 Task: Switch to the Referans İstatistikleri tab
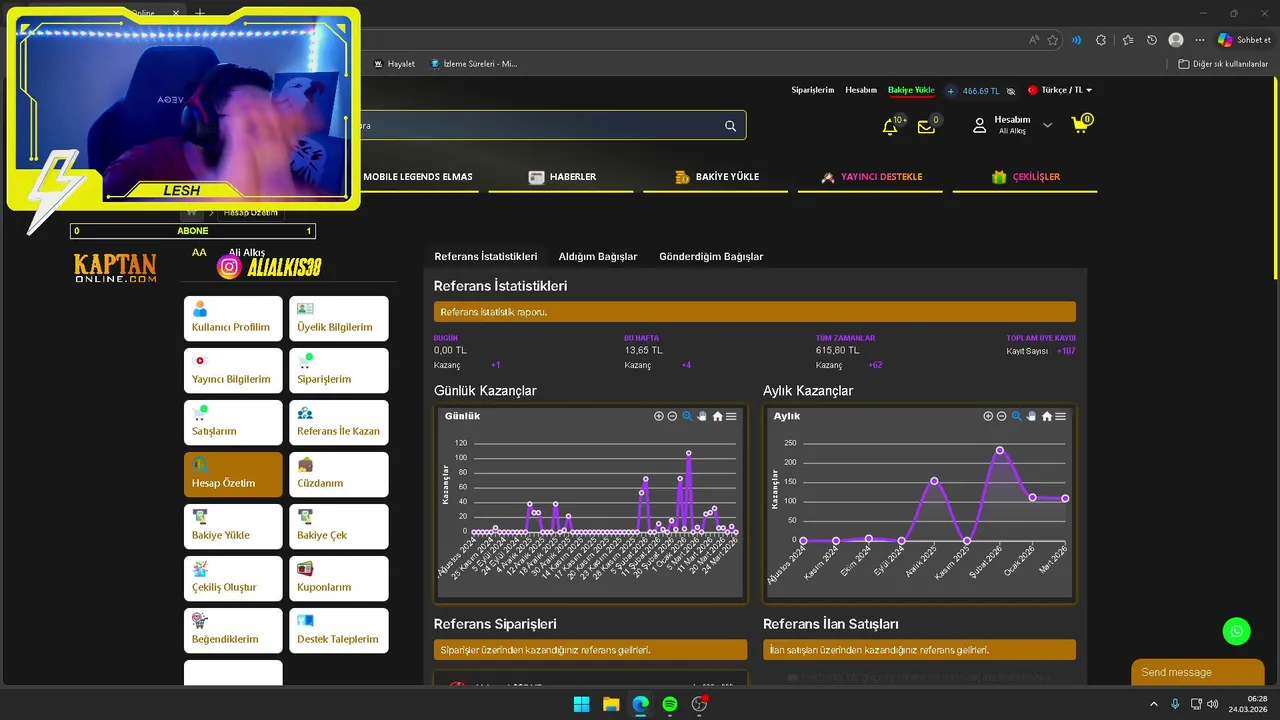point(485,256)
